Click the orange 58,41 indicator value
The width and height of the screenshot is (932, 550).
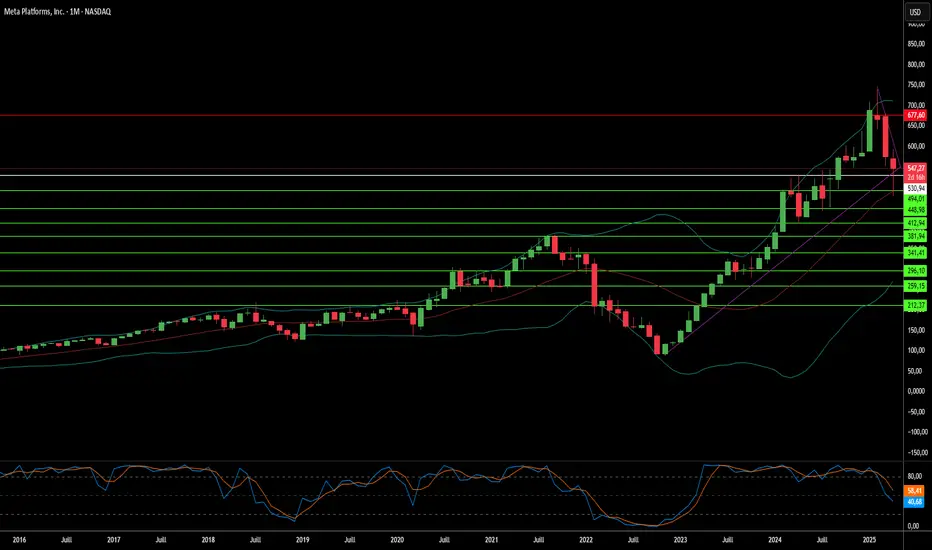tap(914, 491)
